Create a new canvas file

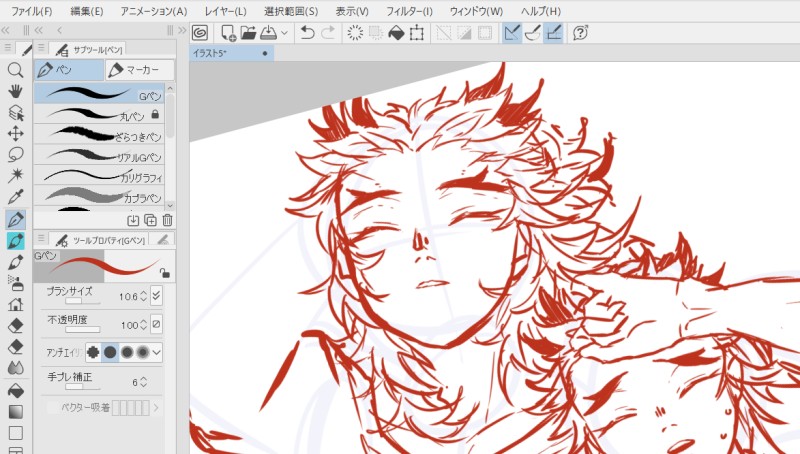click(228, 33)
